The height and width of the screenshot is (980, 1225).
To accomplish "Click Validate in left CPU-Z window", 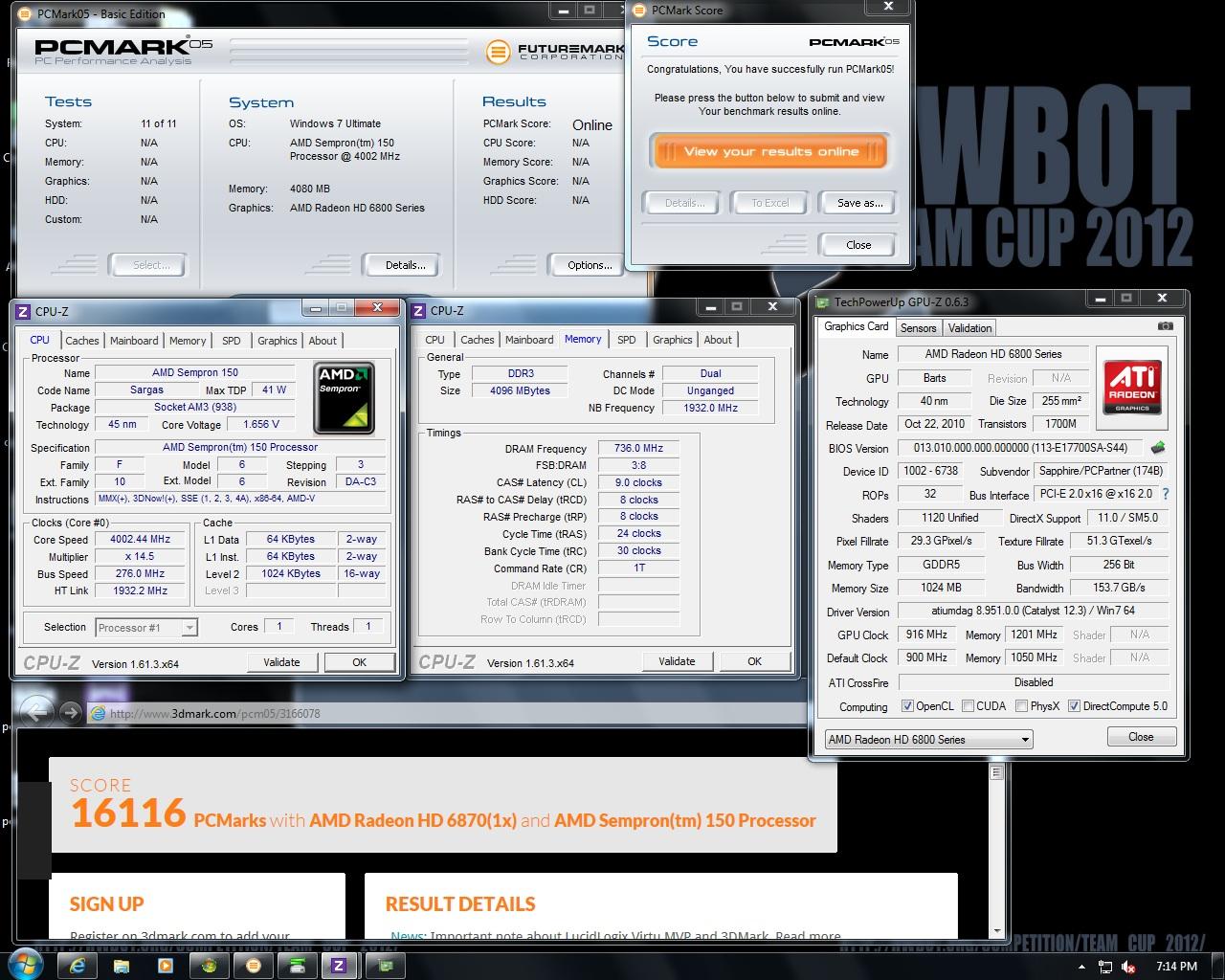I will tap(281, 662).
